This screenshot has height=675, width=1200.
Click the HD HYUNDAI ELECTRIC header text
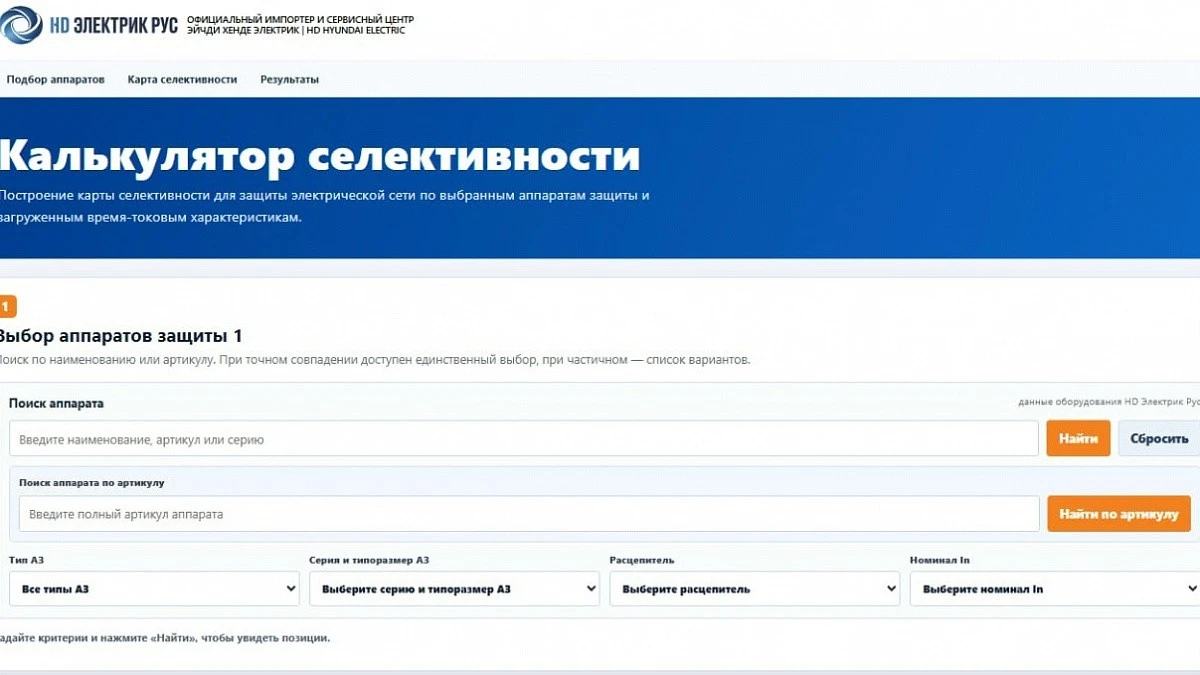click(x=357, y=31)
